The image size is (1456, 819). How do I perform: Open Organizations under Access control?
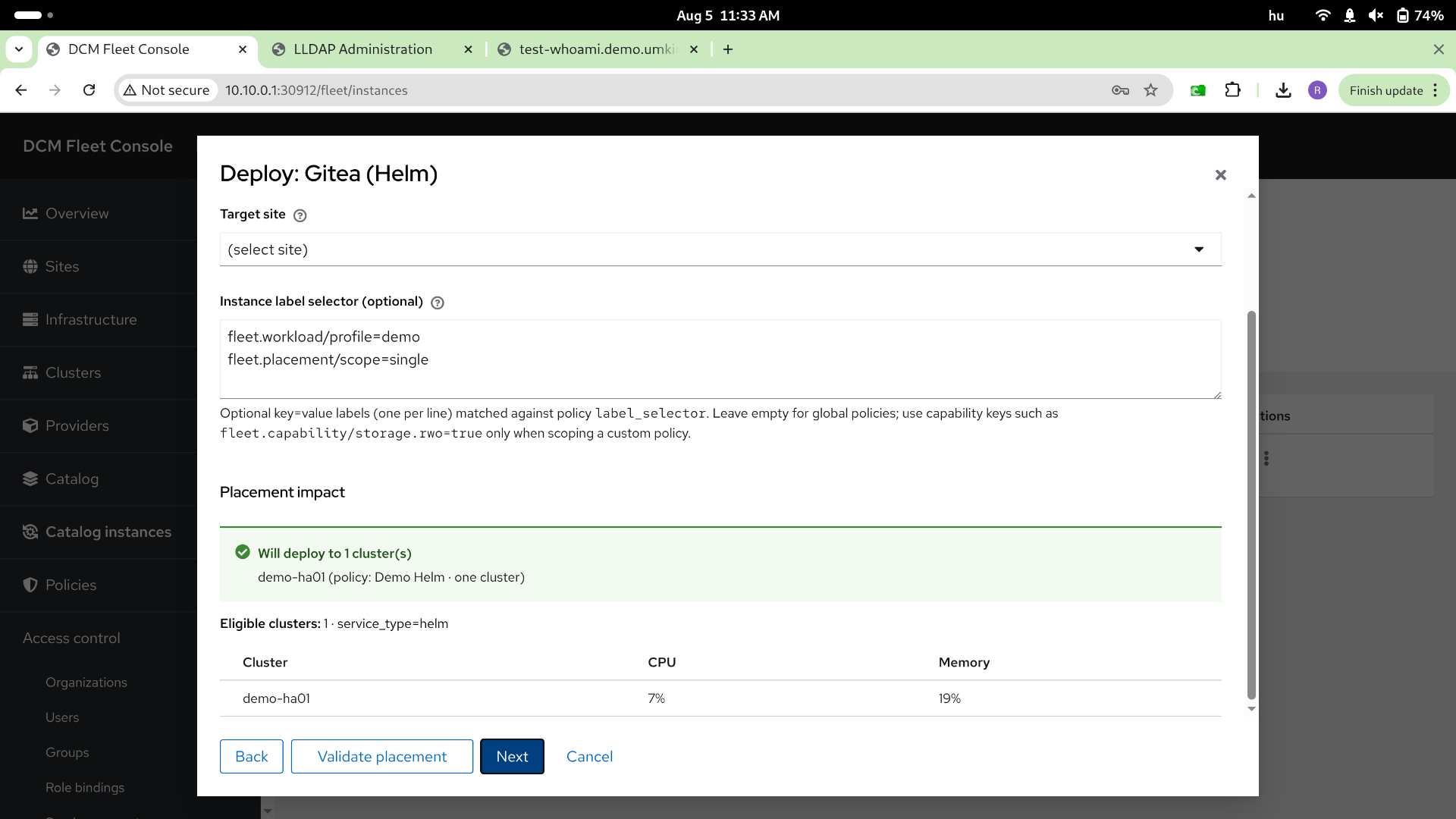pyautogui.click(x=86, y=682)
